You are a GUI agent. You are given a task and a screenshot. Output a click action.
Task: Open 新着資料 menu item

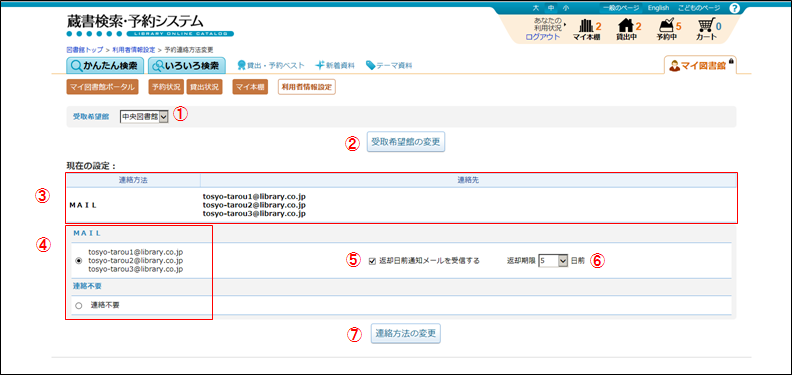(x=334, y=66)
